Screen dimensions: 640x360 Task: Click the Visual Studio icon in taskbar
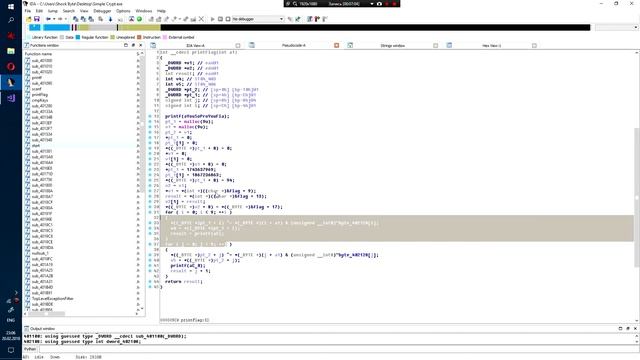(11, 98)
